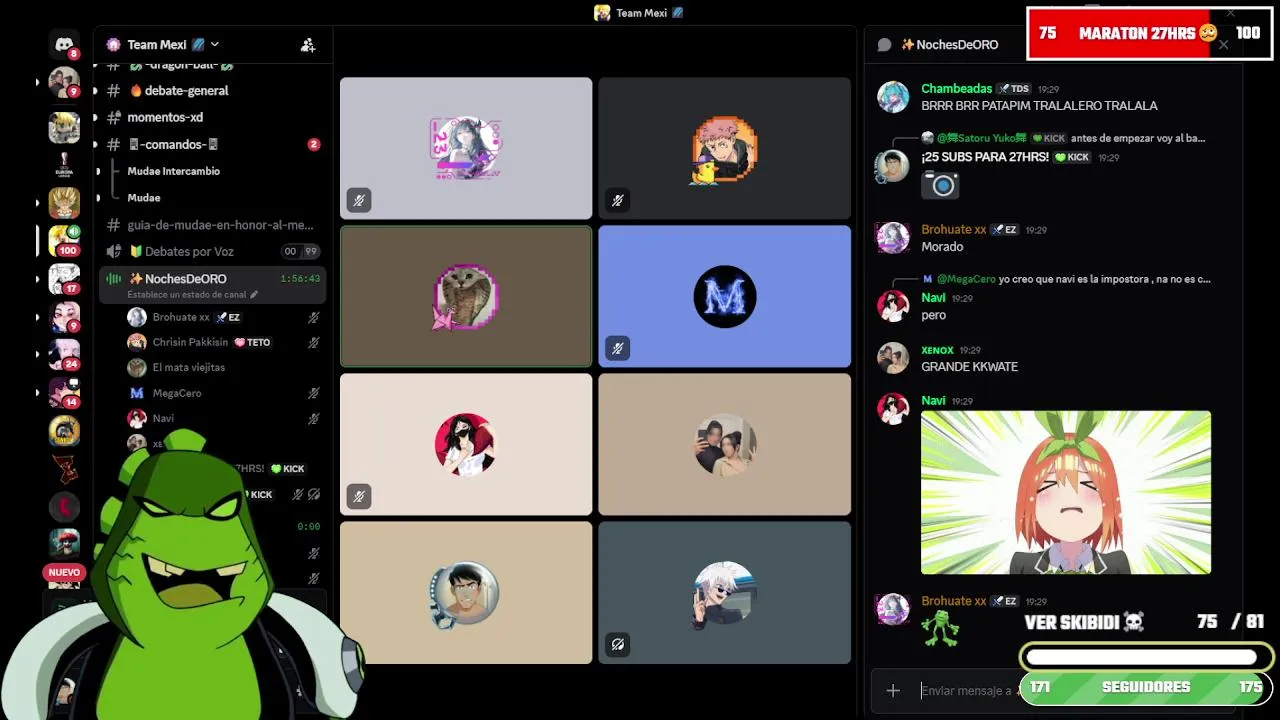The image size is (1280, 720).
Task: Open the guia-de-mudae-en-honor channel
Action: [x=220, y=225]
